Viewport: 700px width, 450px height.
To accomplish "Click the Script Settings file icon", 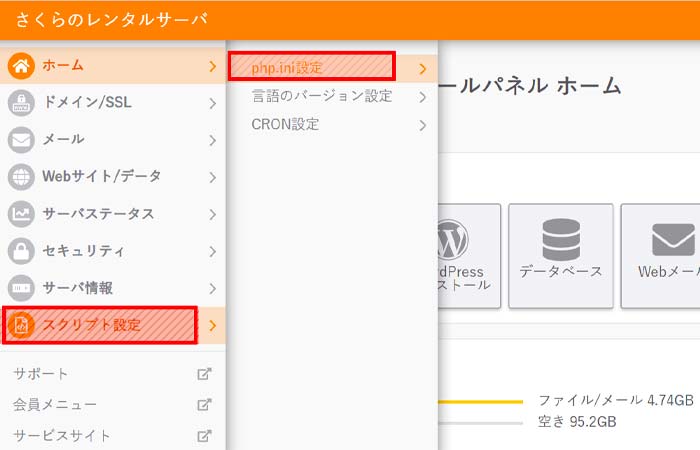I will [x=21, y=325].
